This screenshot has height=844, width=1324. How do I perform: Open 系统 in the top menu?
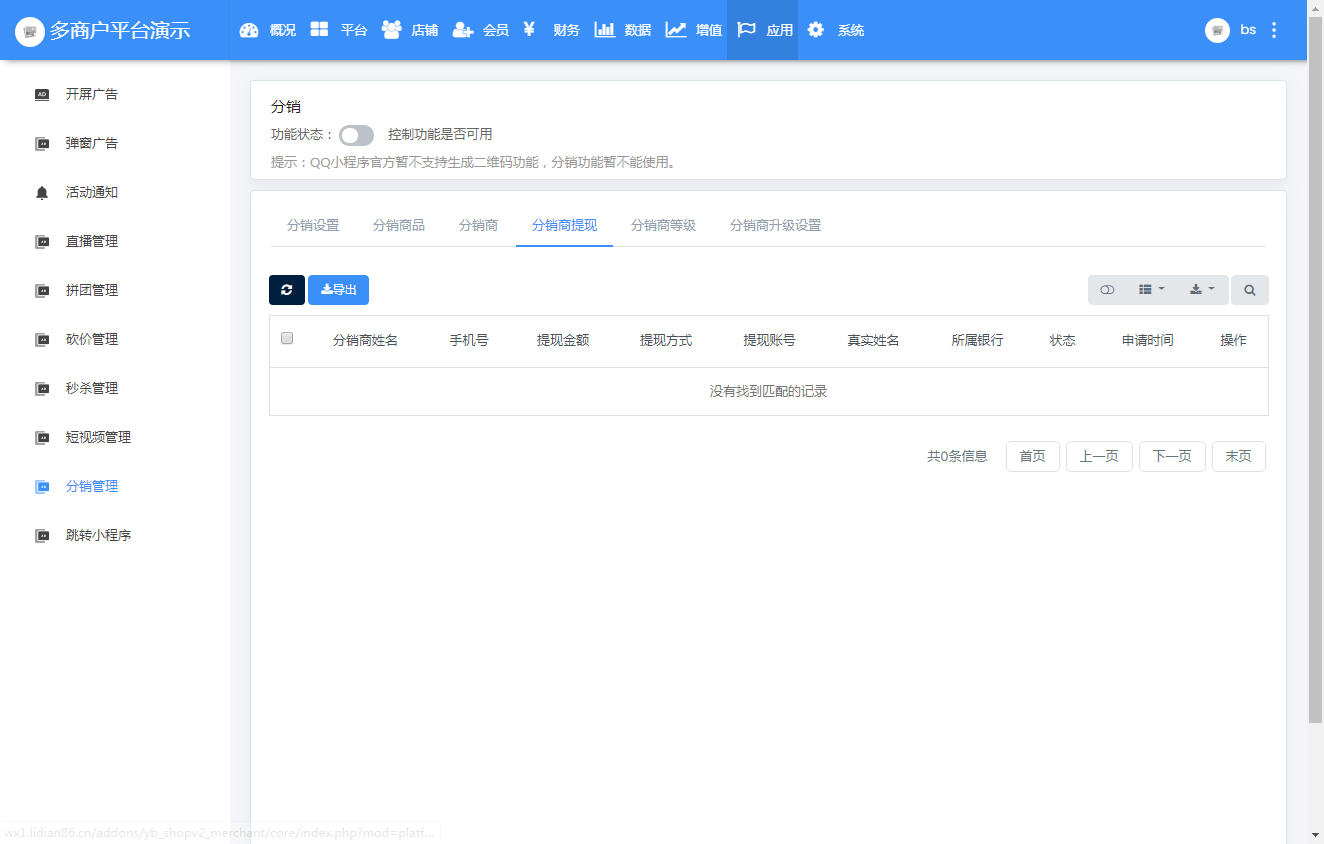click(851, 30)
